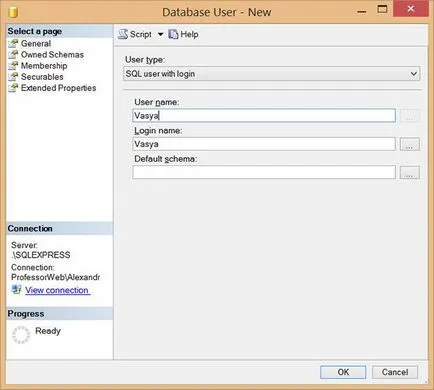This screenshot has height=390, width=434.
Task: Click the Securables page icon
Action: pos(13,77)
